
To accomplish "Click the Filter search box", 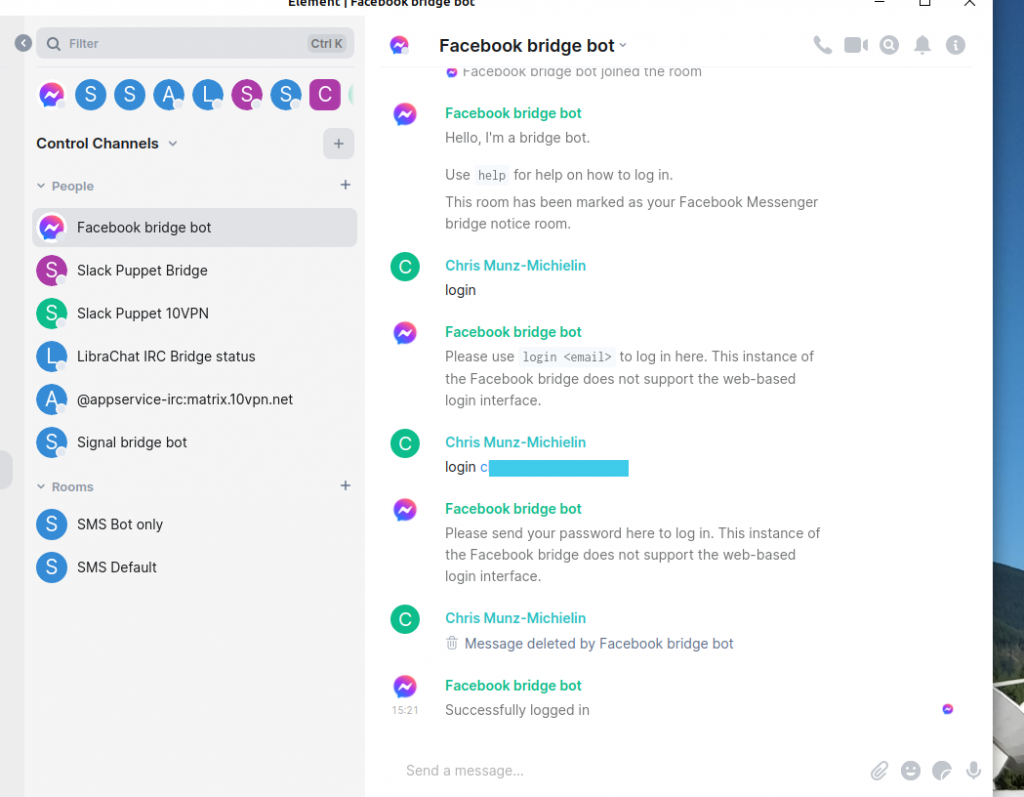I will tap(195, 43).
